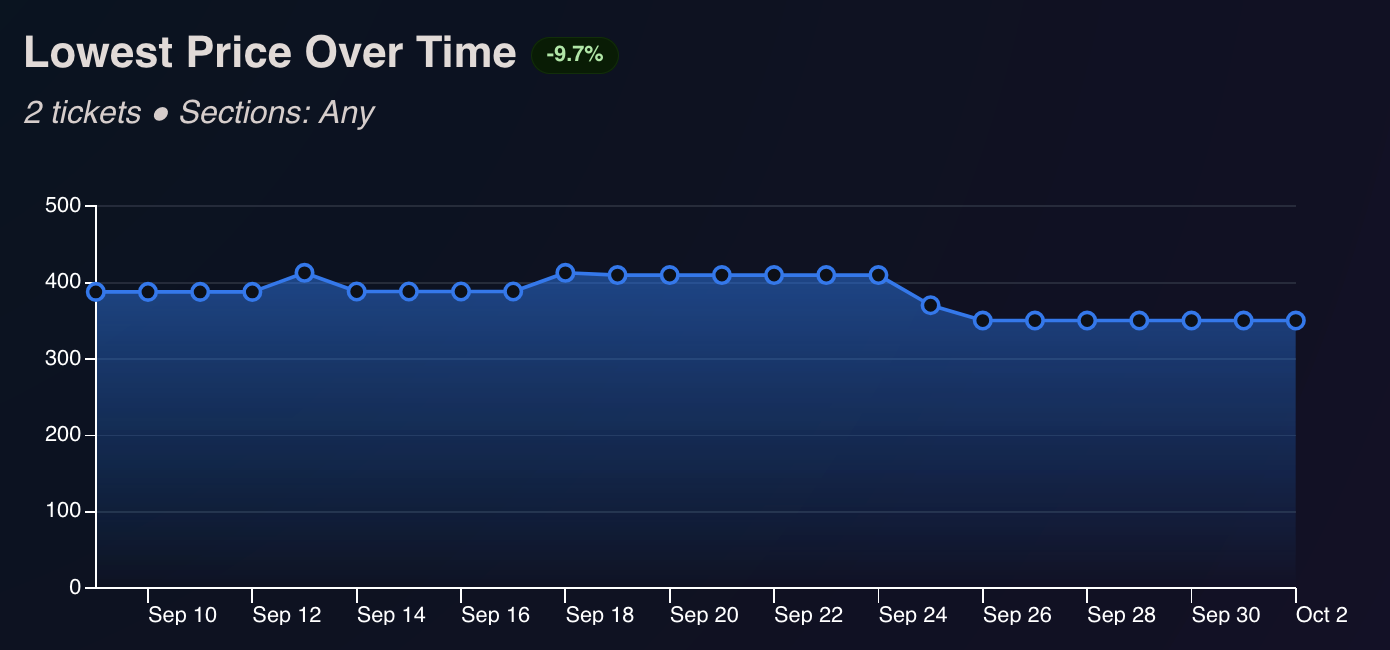This screenshot has width=1390, height=650.
Task: Select the data point above the Sep 10 tick
Action: [x=148, y=292]
